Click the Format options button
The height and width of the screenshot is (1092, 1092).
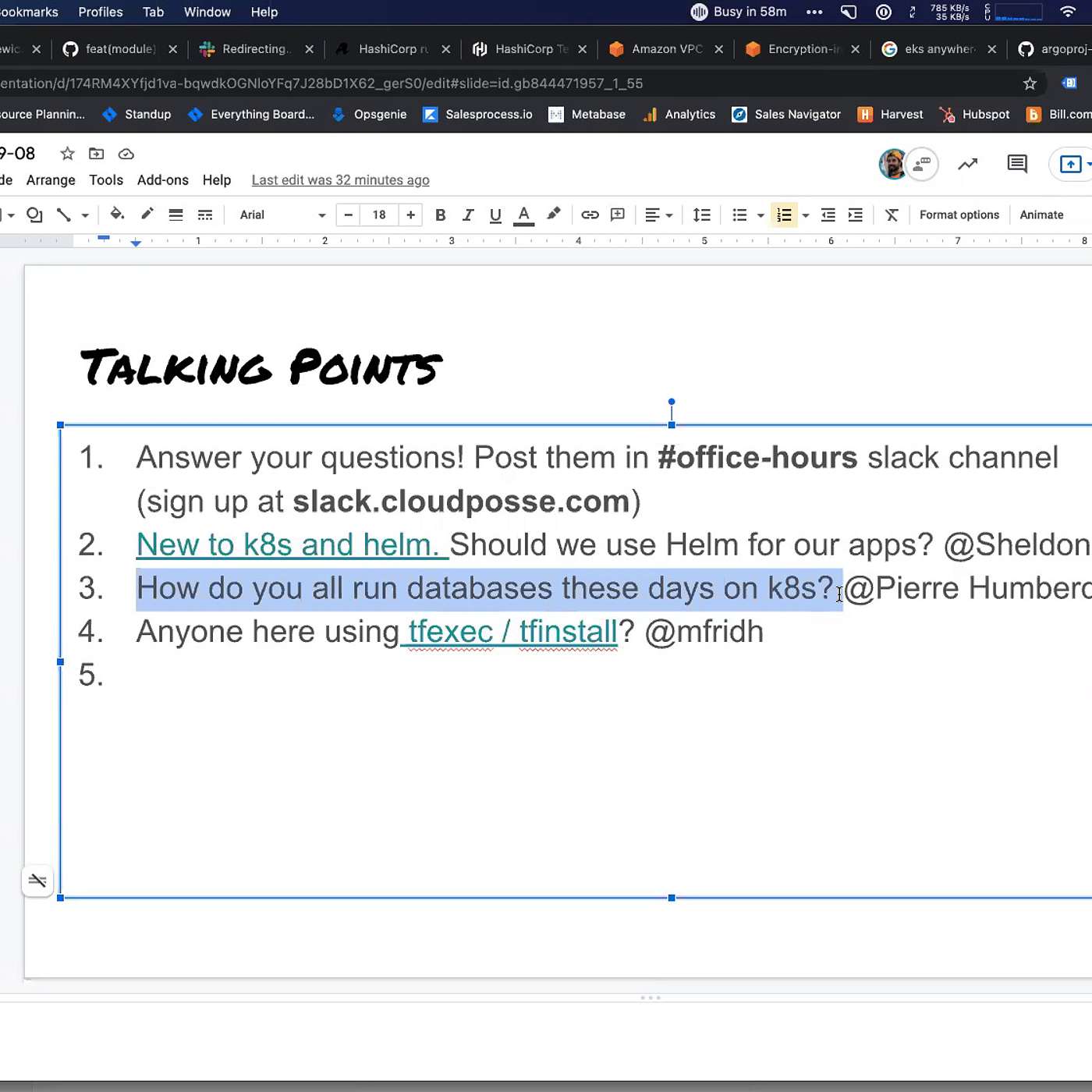(959, 215)
